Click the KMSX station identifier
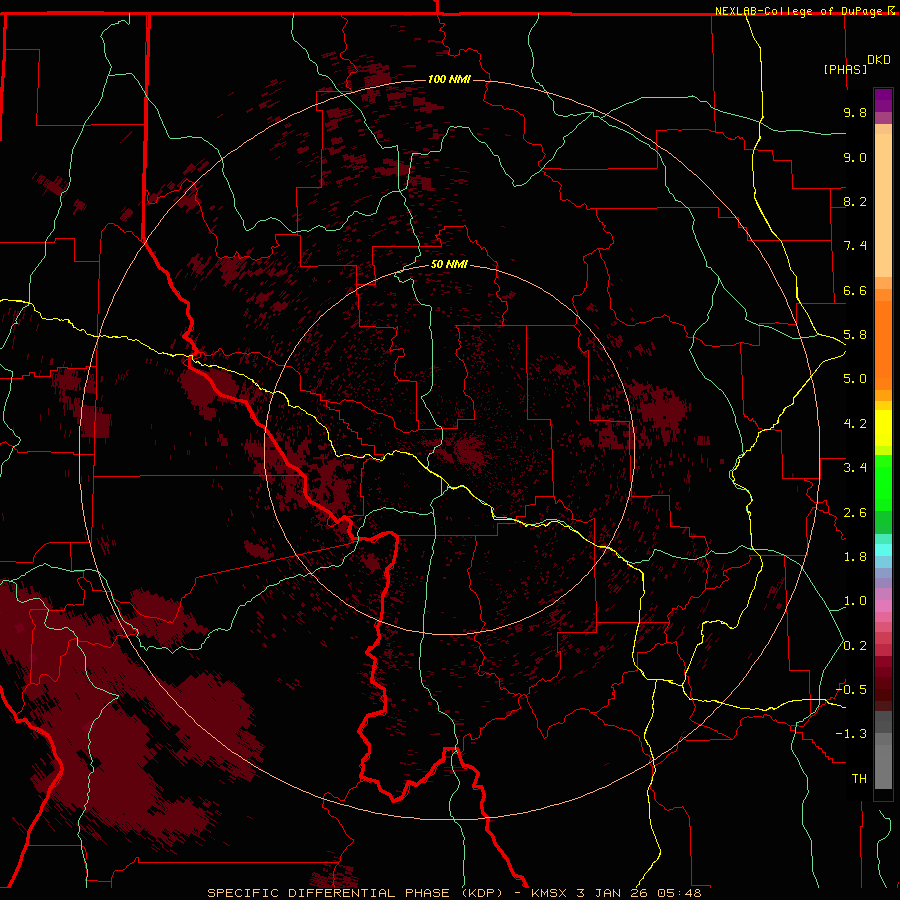This screenshot has width=900, height=900. pos(549,893)
